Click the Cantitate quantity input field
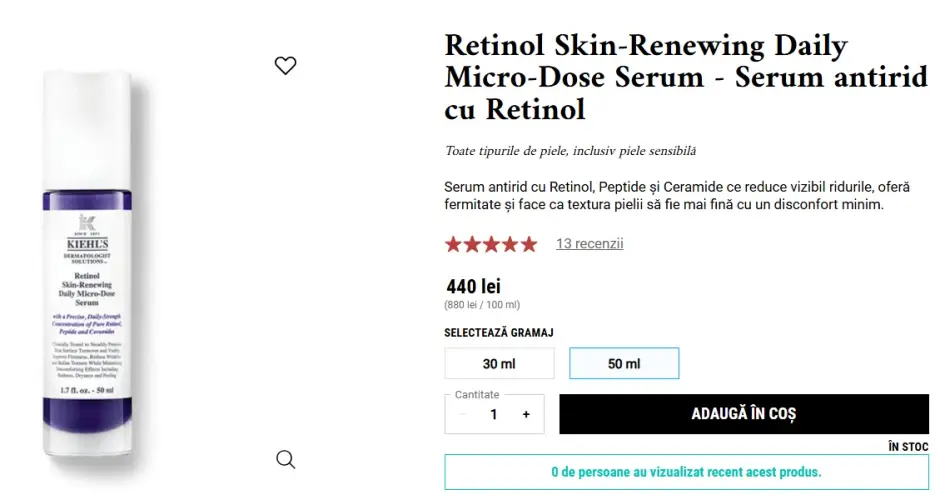Image resolution: width=940 pixels, height=495 pixels. pos(494,414)
